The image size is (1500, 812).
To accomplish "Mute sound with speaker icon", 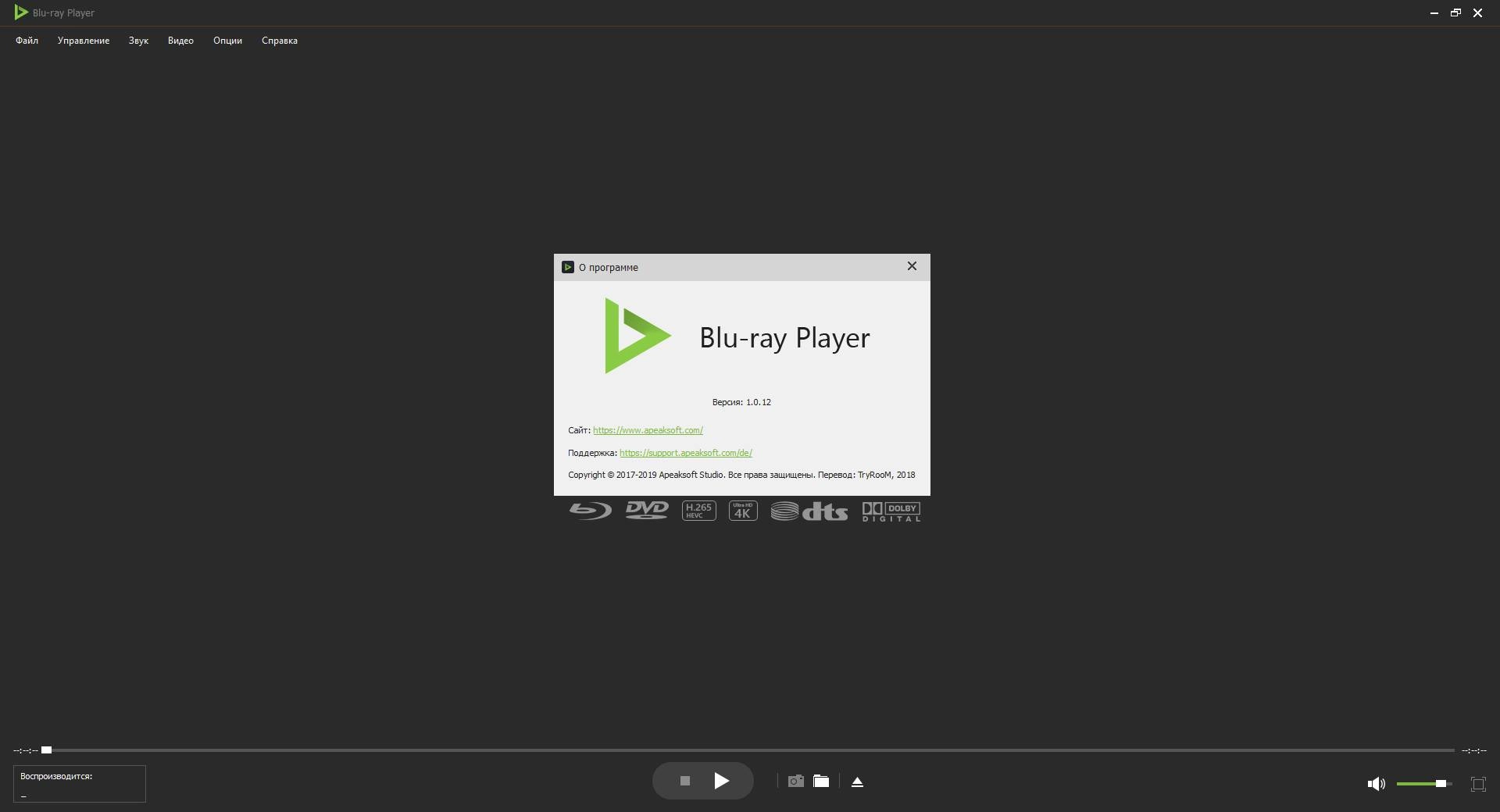I will tap(1376, 784).
